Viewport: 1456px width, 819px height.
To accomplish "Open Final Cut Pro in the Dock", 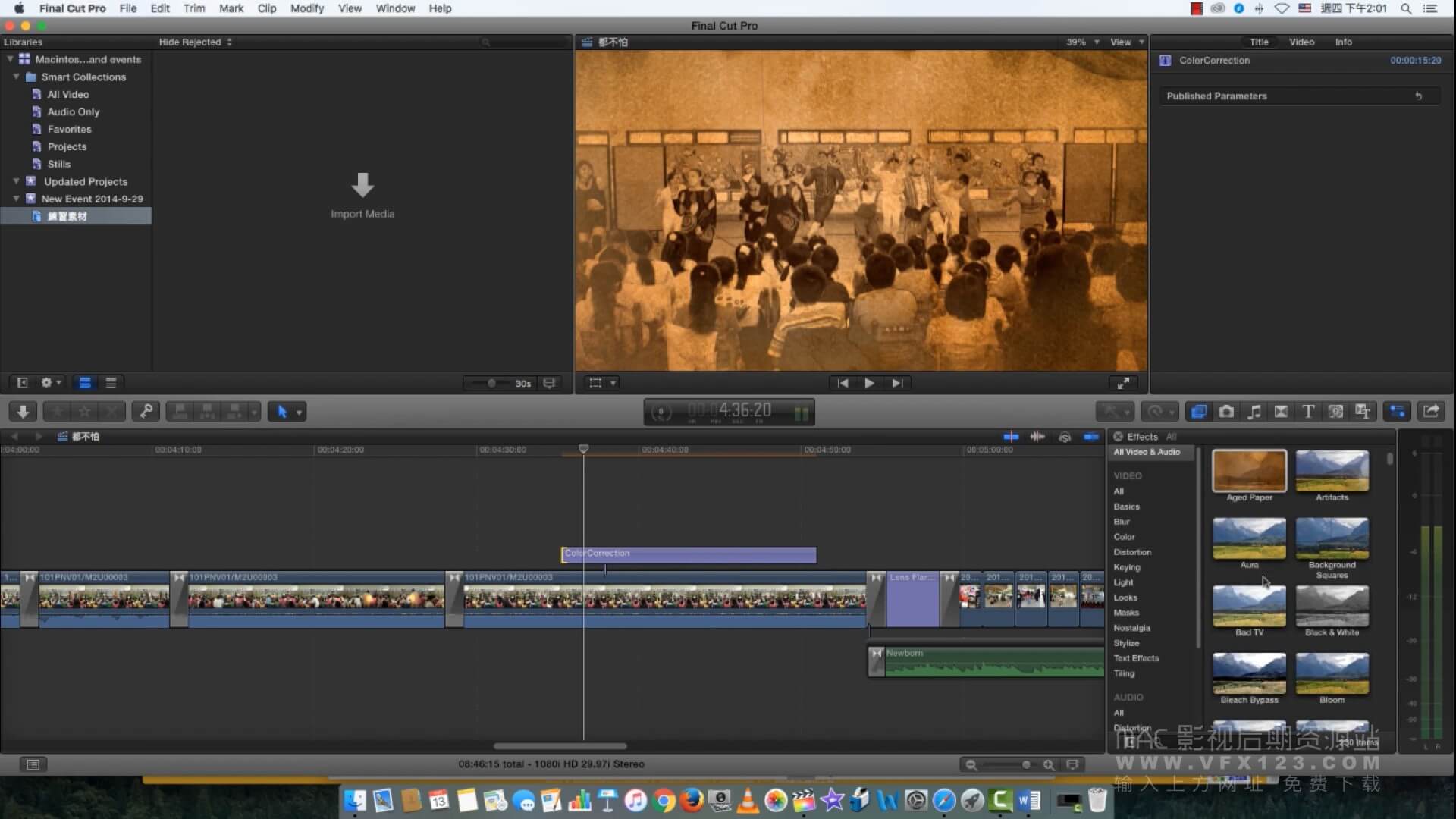I will 803,800.
